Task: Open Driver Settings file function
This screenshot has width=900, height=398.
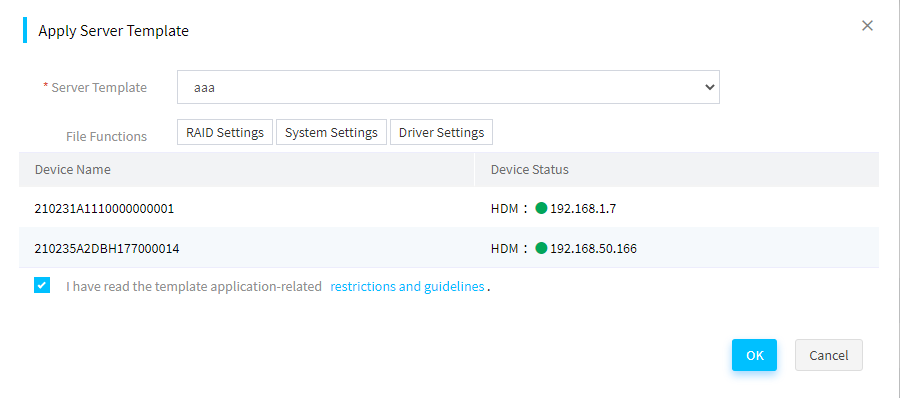Action: coord(441,132)
